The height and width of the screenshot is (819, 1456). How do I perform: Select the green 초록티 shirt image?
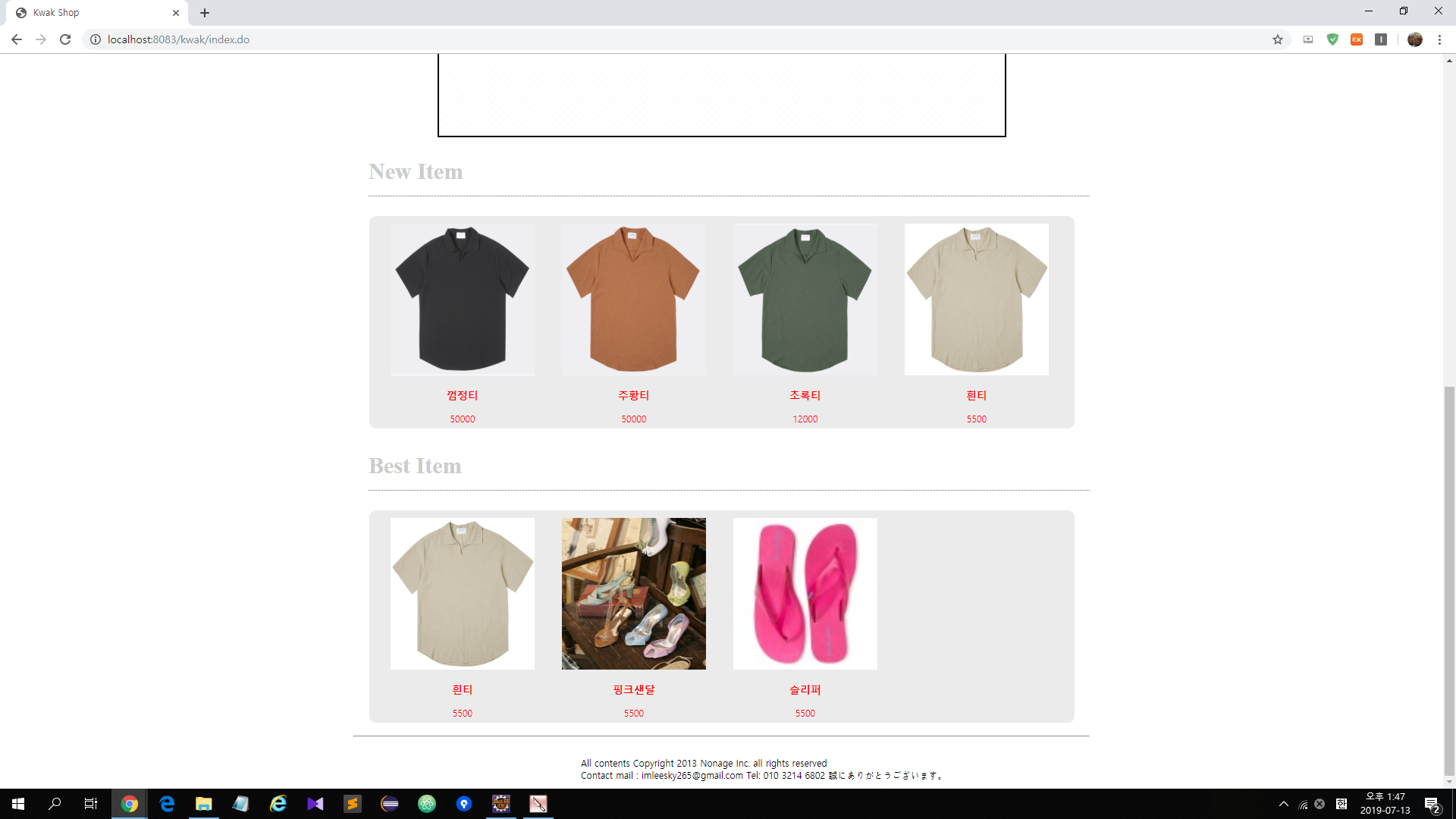point(805,299)
